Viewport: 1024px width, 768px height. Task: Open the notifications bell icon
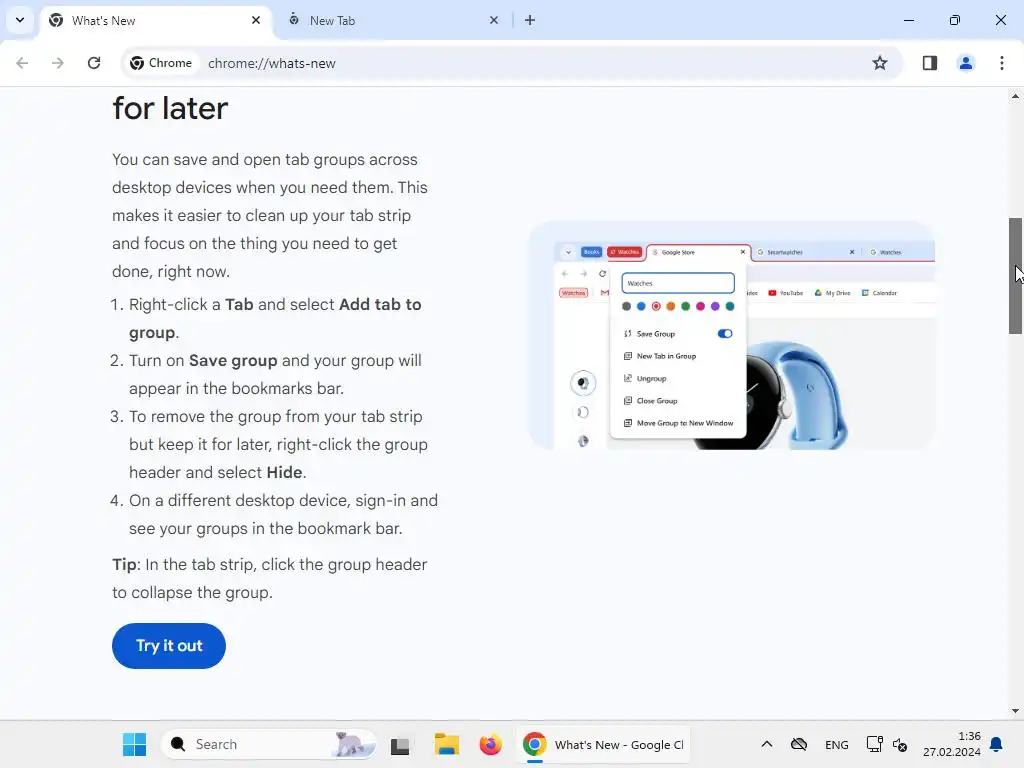pyautogui.click(x=996, y=744)
